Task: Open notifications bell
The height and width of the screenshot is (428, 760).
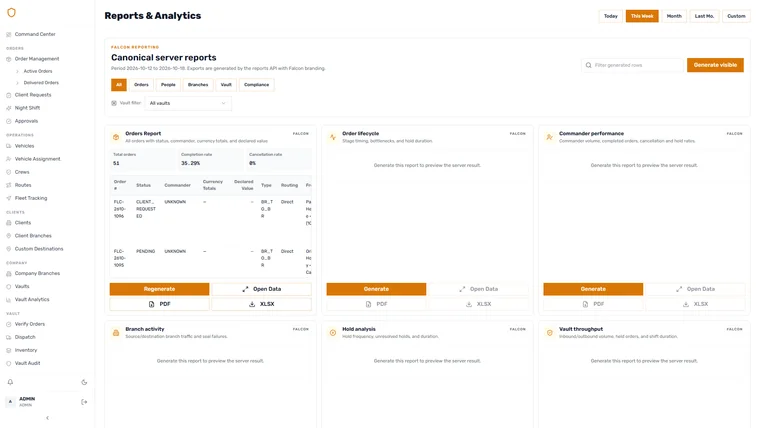Action: coord(10,382)
